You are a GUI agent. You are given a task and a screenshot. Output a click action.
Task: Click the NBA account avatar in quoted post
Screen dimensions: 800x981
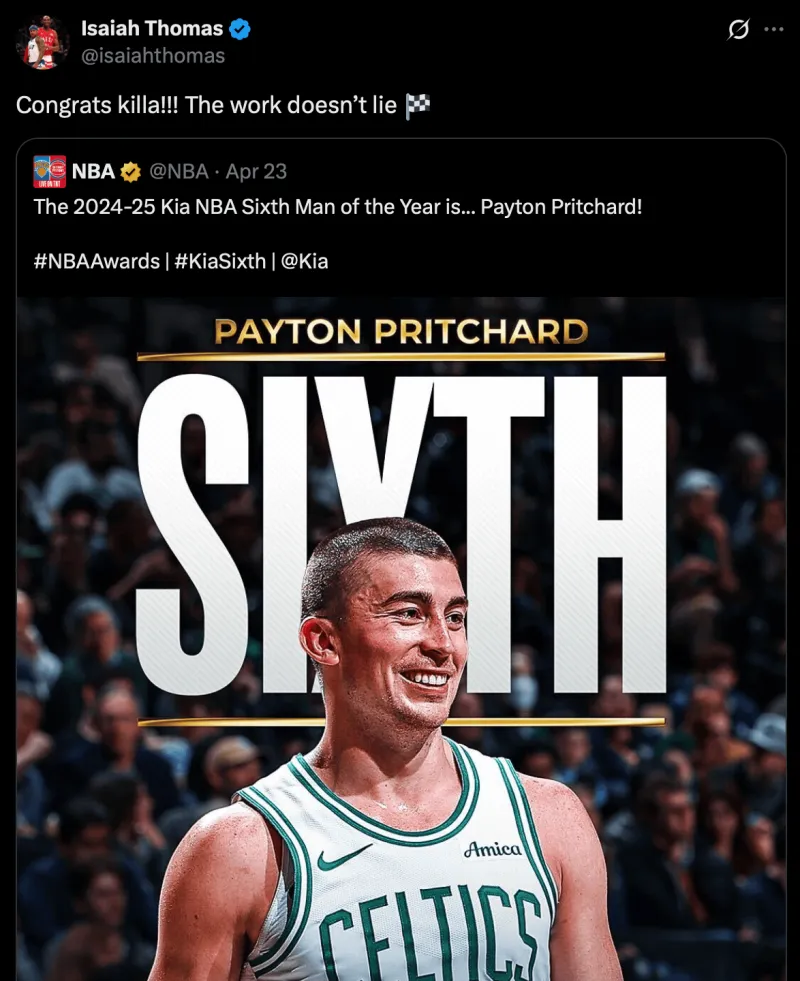coord(49,171)
